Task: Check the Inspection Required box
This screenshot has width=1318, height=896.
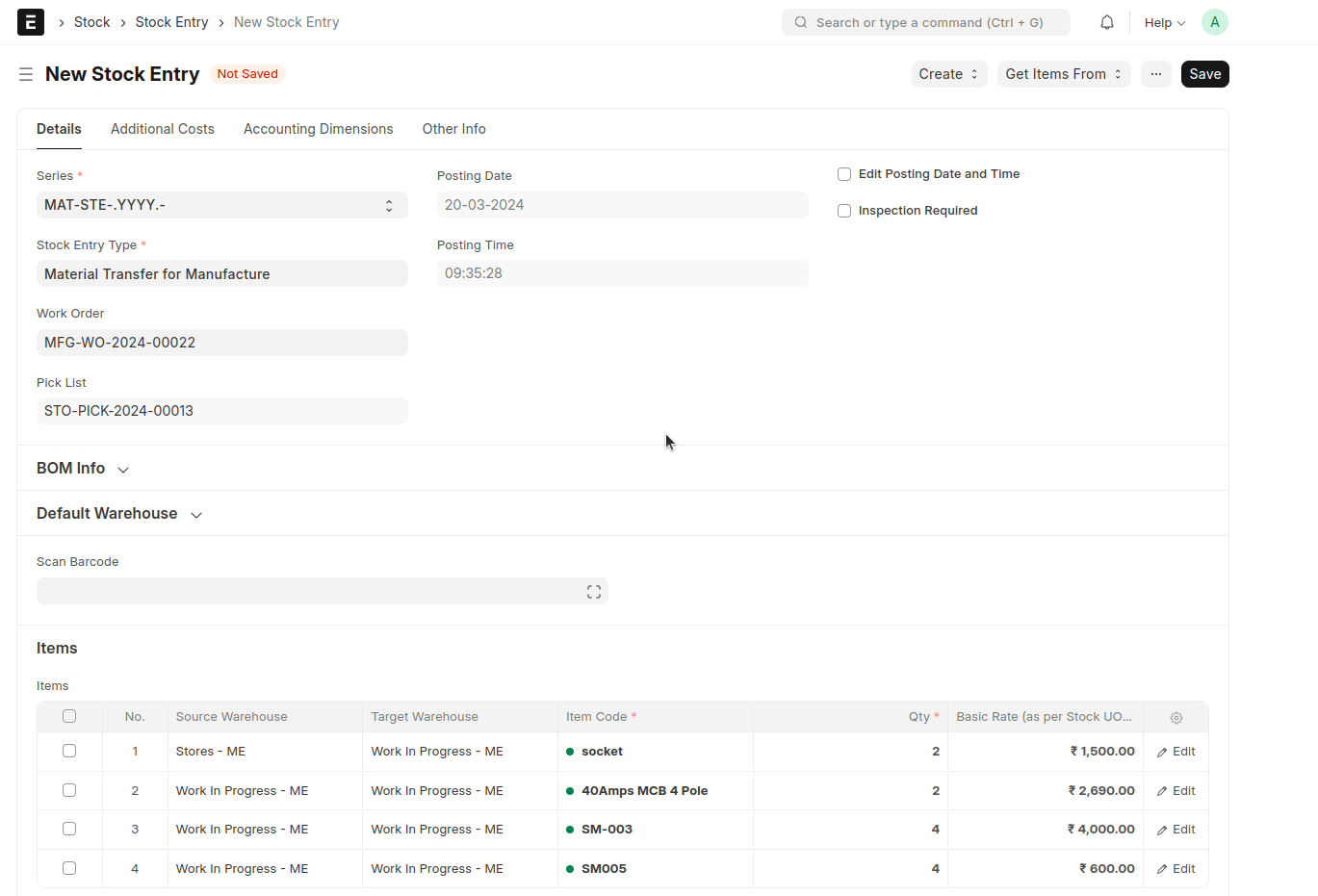Action: coord(844,211)
